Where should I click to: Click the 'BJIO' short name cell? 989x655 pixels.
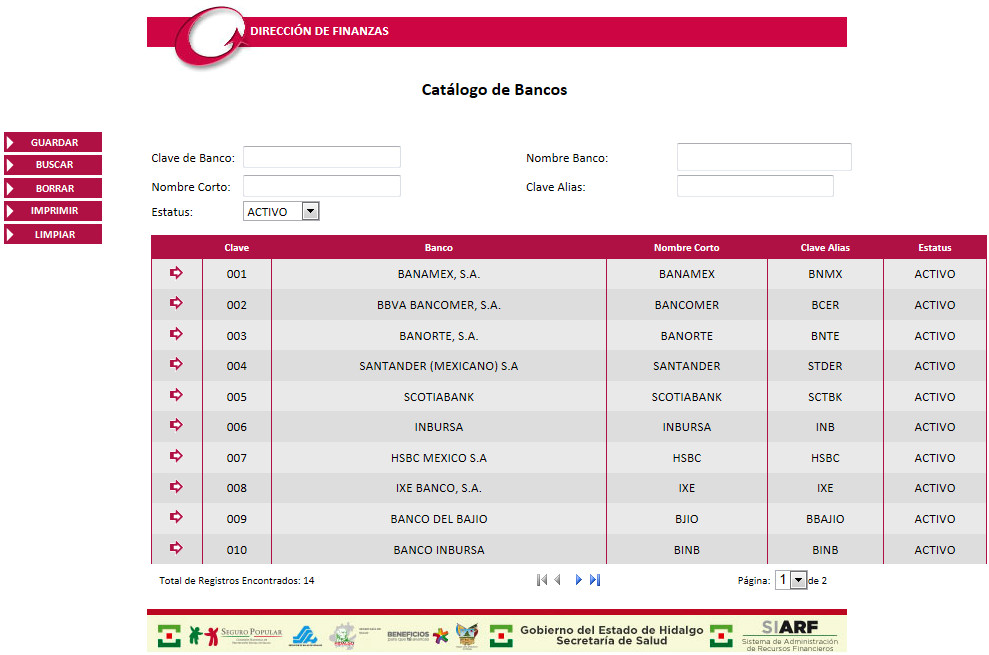(x=686, y=519)
